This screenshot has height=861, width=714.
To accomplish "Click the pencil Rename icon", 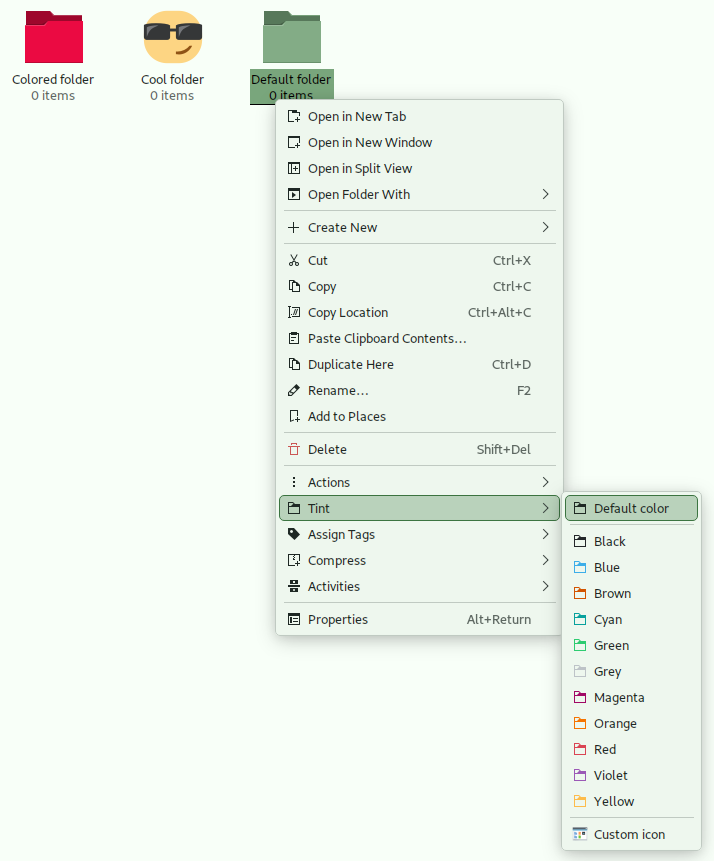I will [x=294, y=390].
